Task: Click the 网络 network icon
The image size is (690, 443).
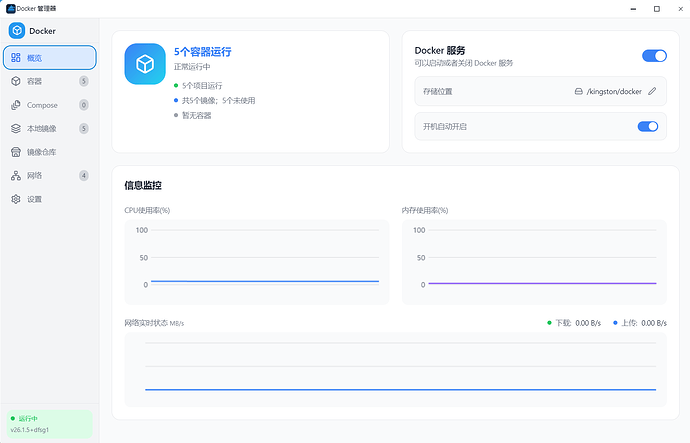Action: pos(16,176)
